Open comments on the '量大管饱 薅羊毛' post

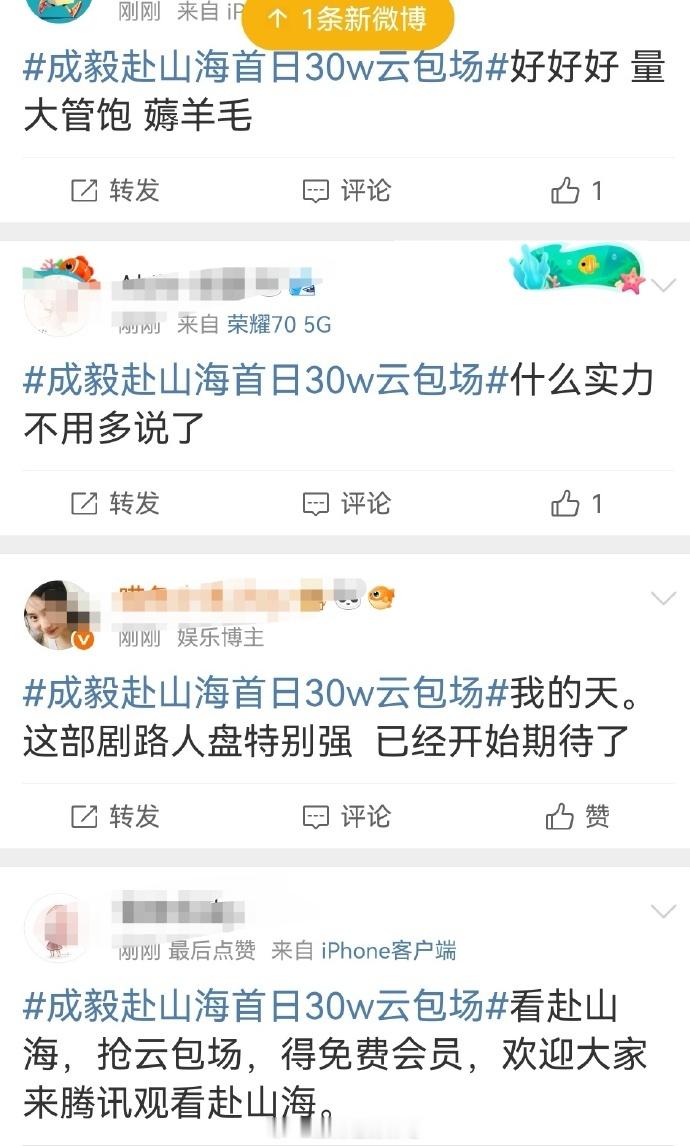[346, 191]
